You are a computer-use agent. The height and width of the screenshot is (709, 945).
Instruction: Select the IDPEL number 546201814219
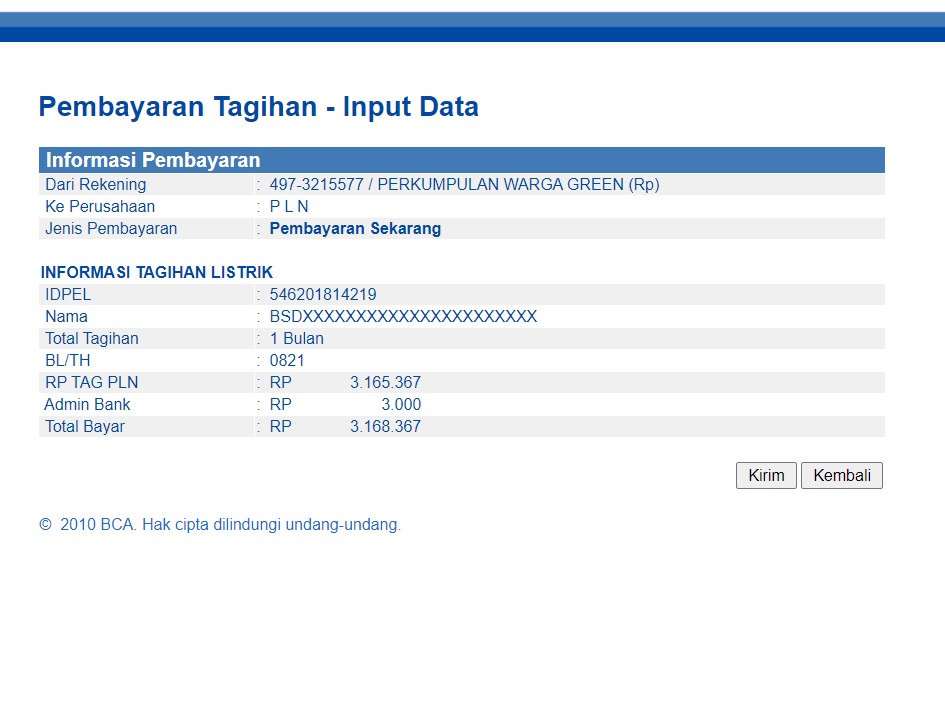pos(323,295)
